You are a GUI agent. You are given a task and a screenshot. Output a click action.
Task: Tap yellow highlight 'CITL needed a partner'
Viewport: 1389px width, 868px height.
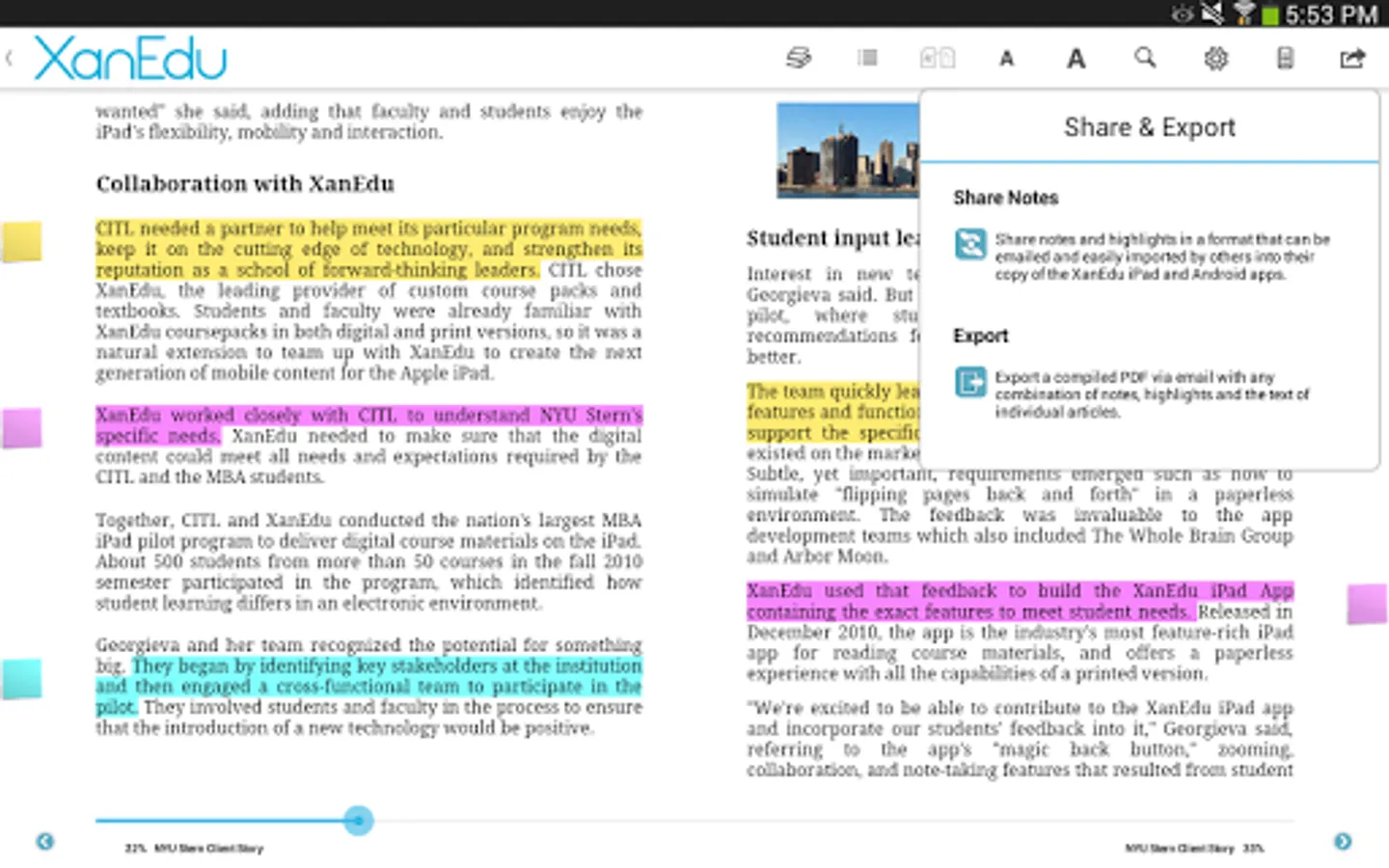point(368,249)
